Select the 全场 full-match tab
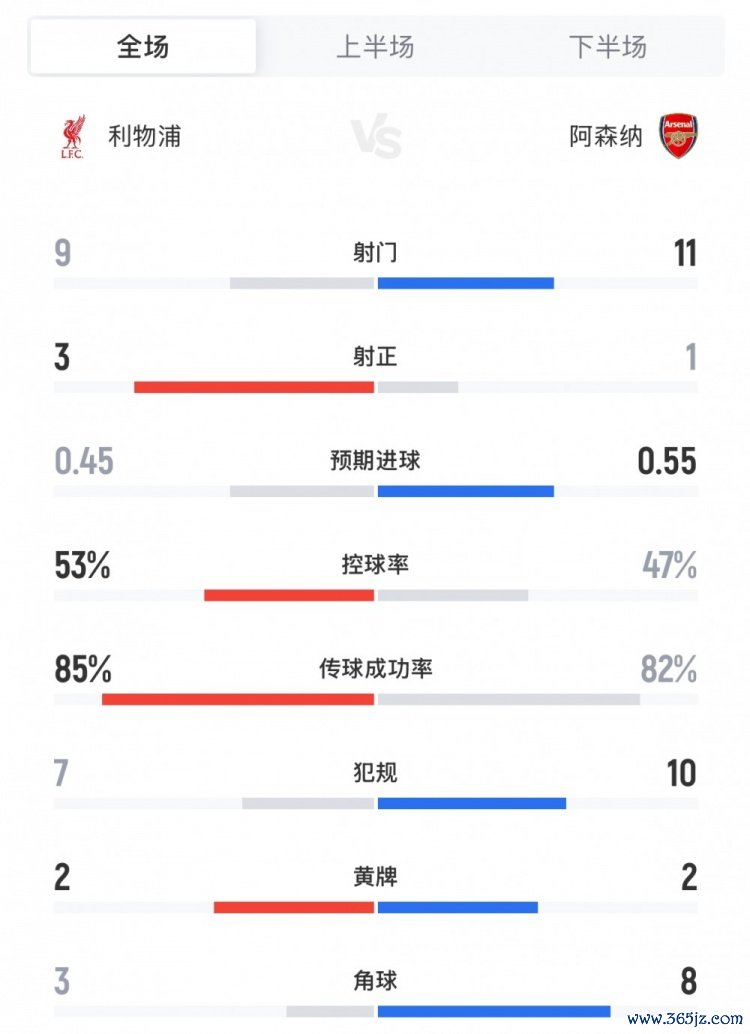This screenshot has height=1034, width=750. coord(143,47)
